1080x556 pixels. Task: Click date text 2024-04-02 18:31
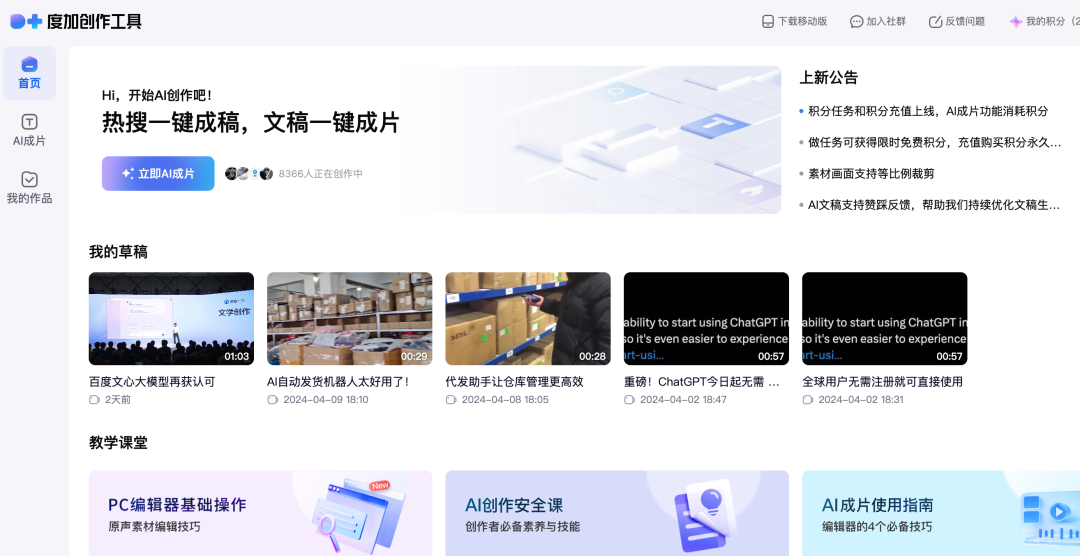click(x=861, y=400)
